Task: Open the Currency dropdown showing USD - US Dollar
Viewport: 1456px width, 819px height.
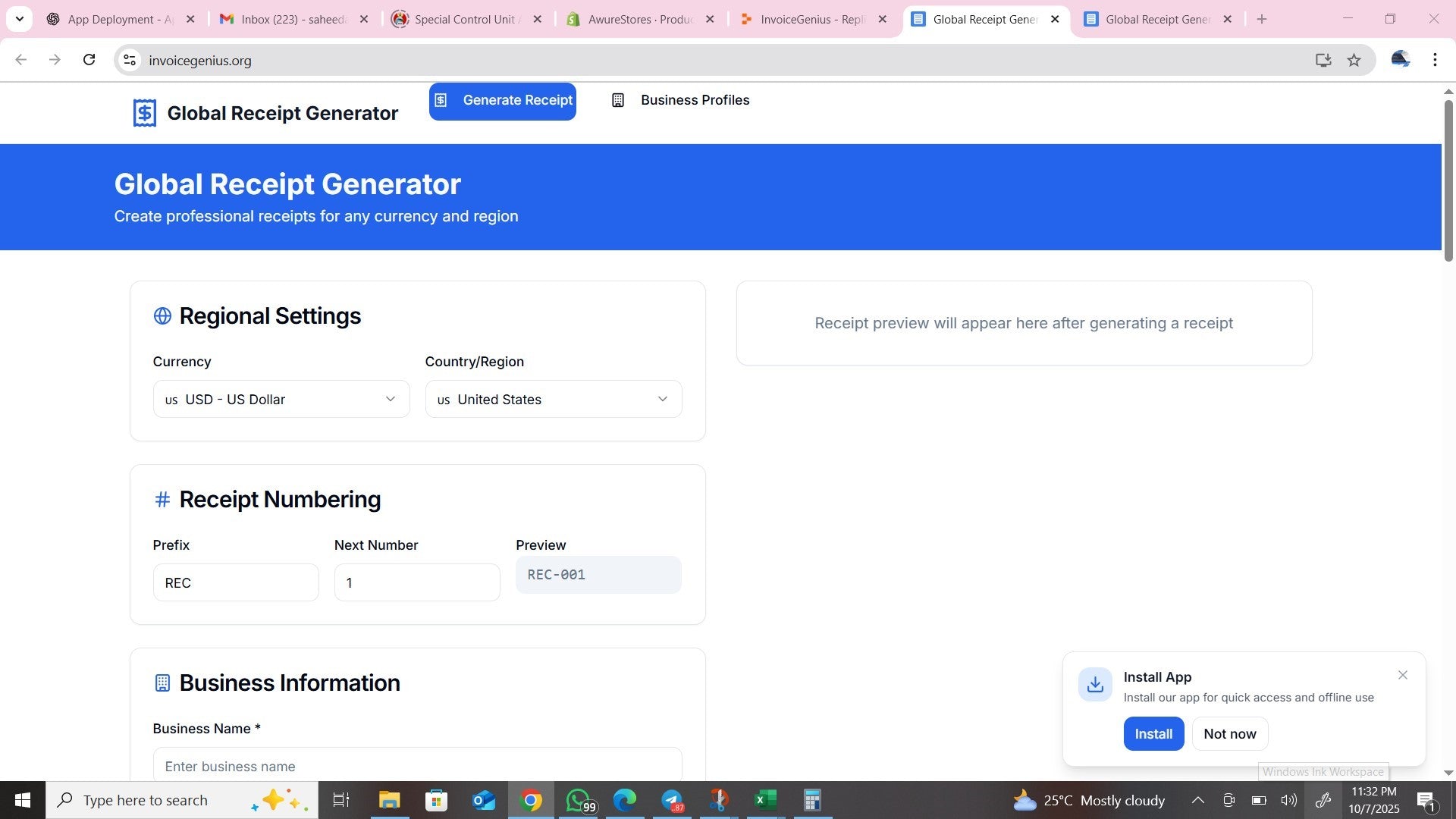Action: pyautogui.click(x=281, y=399)
